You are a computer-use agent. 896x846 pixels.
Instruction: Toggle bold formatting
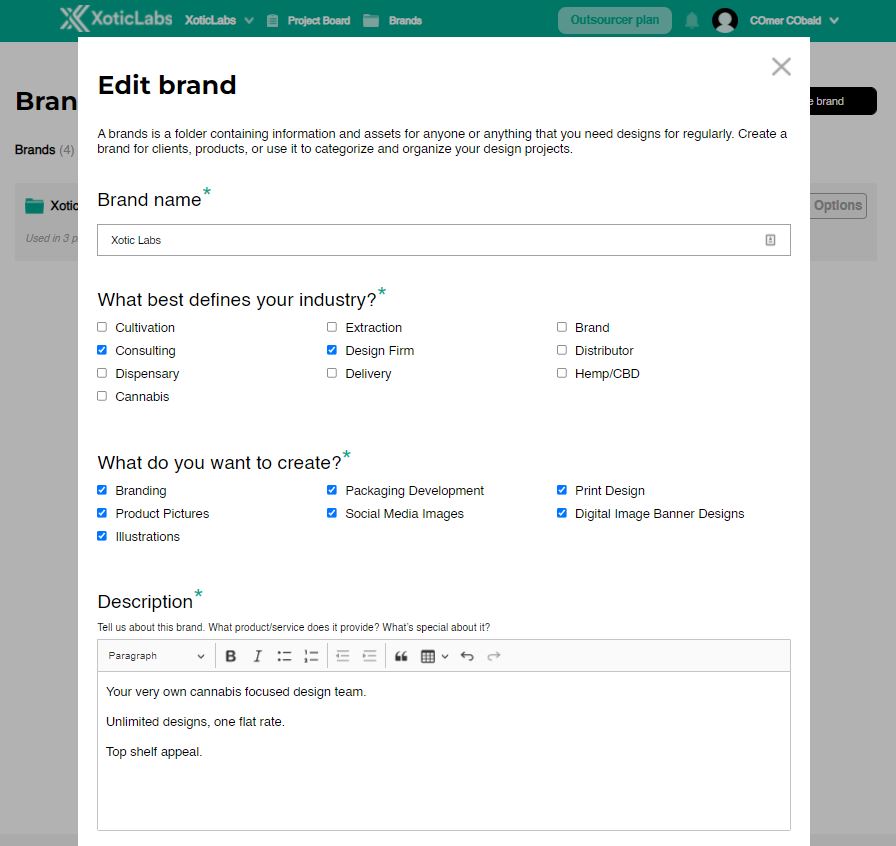231,656
